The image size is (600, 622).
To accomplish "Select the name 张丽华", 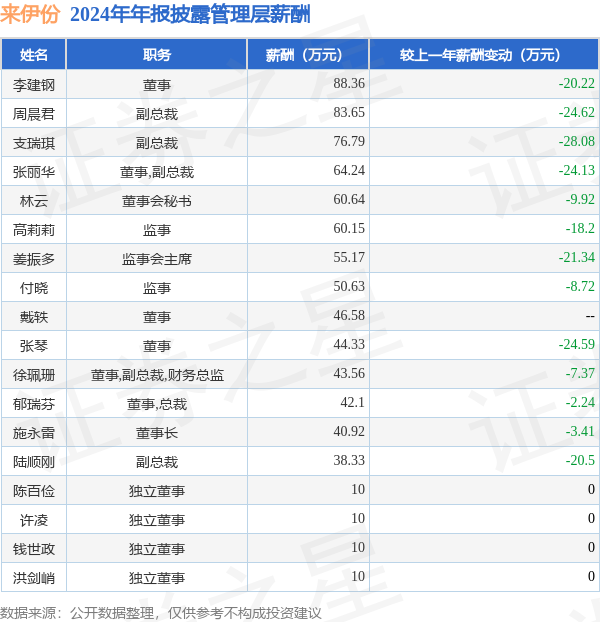I will (34, 172).
